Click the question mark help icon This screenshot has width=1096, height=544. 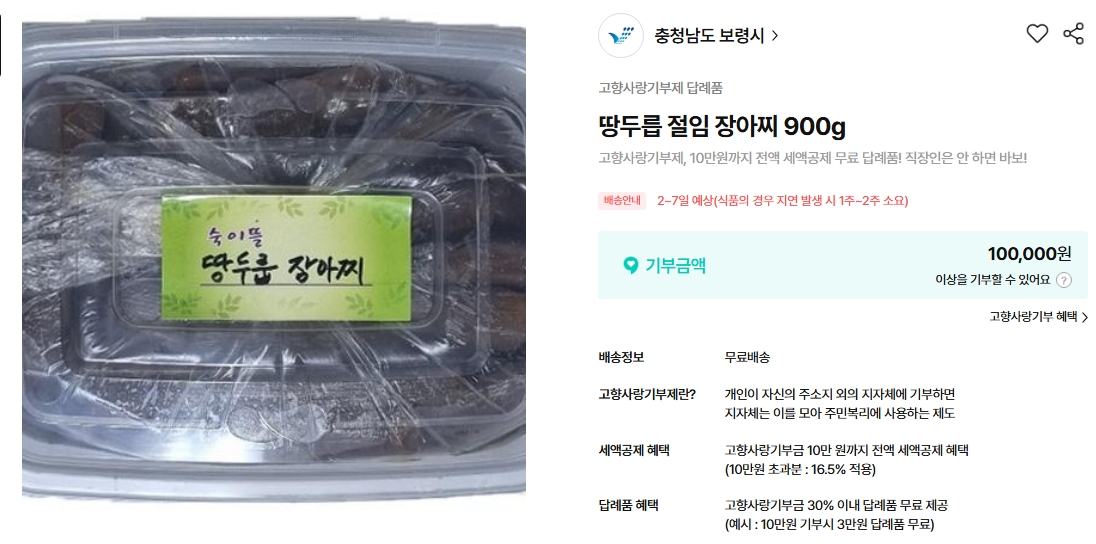tap(1063, 280)
